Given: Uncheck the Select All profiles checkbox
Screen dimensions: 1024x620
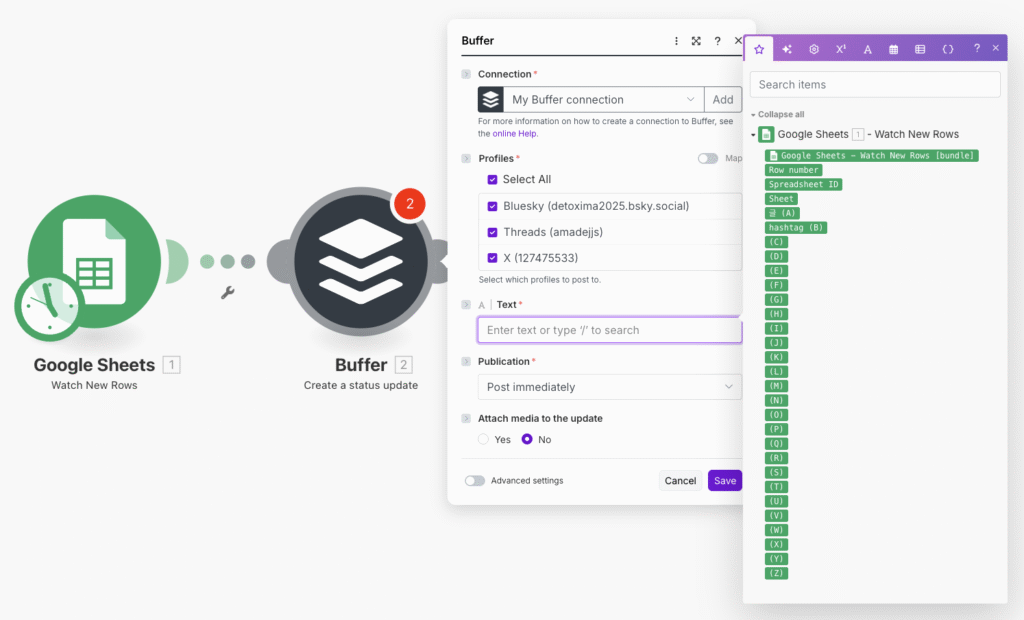Looking at the screenshot, I should click(492, 180).
